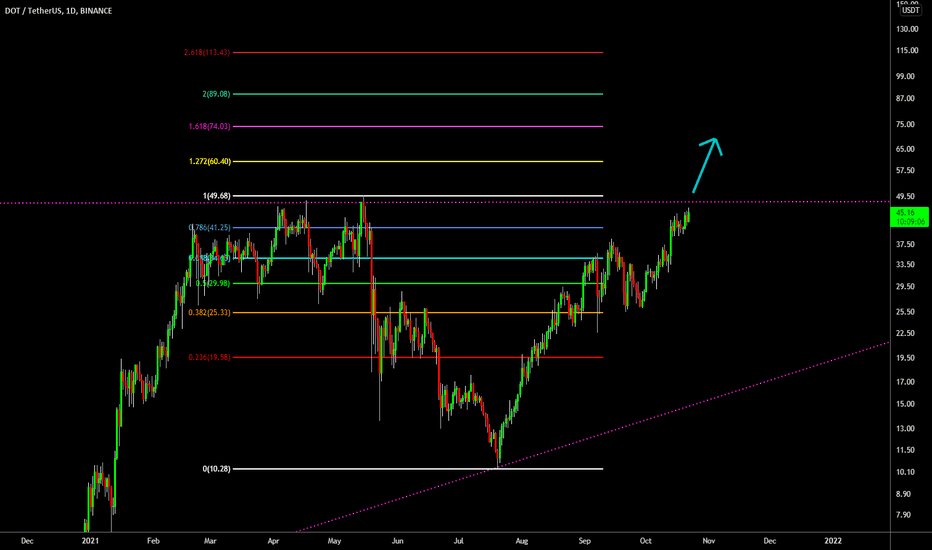The height and width of the screenshot is (550, 932).
Task: Click the red 2.618 extension line
Action: pyautogui.click(x=418, y=52)
